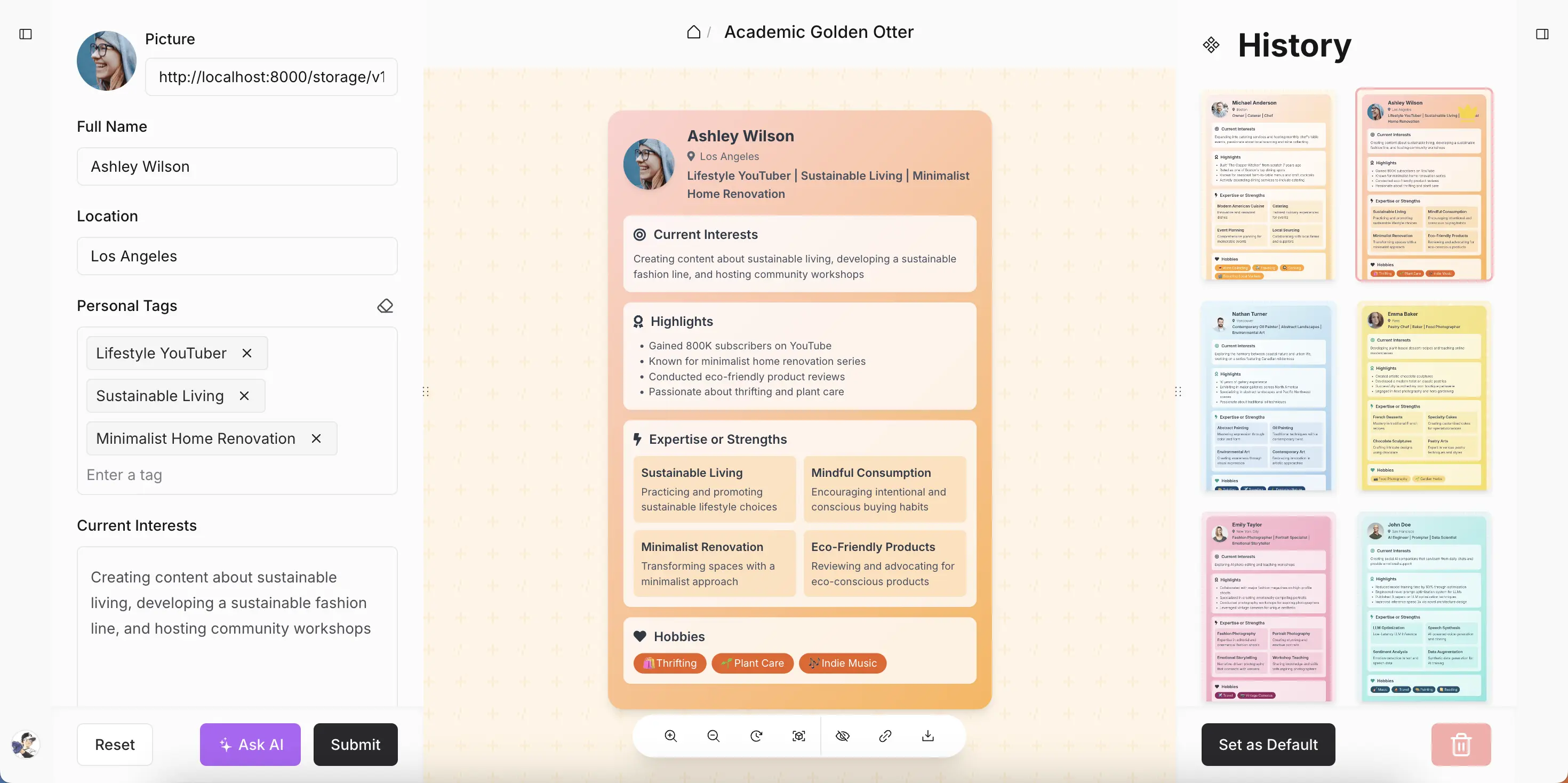Click the zoom out icon on toolbar
Image resolution: width=1568 pixels, height=783 pixels.
pyautogui.click(x=713, y=736)
